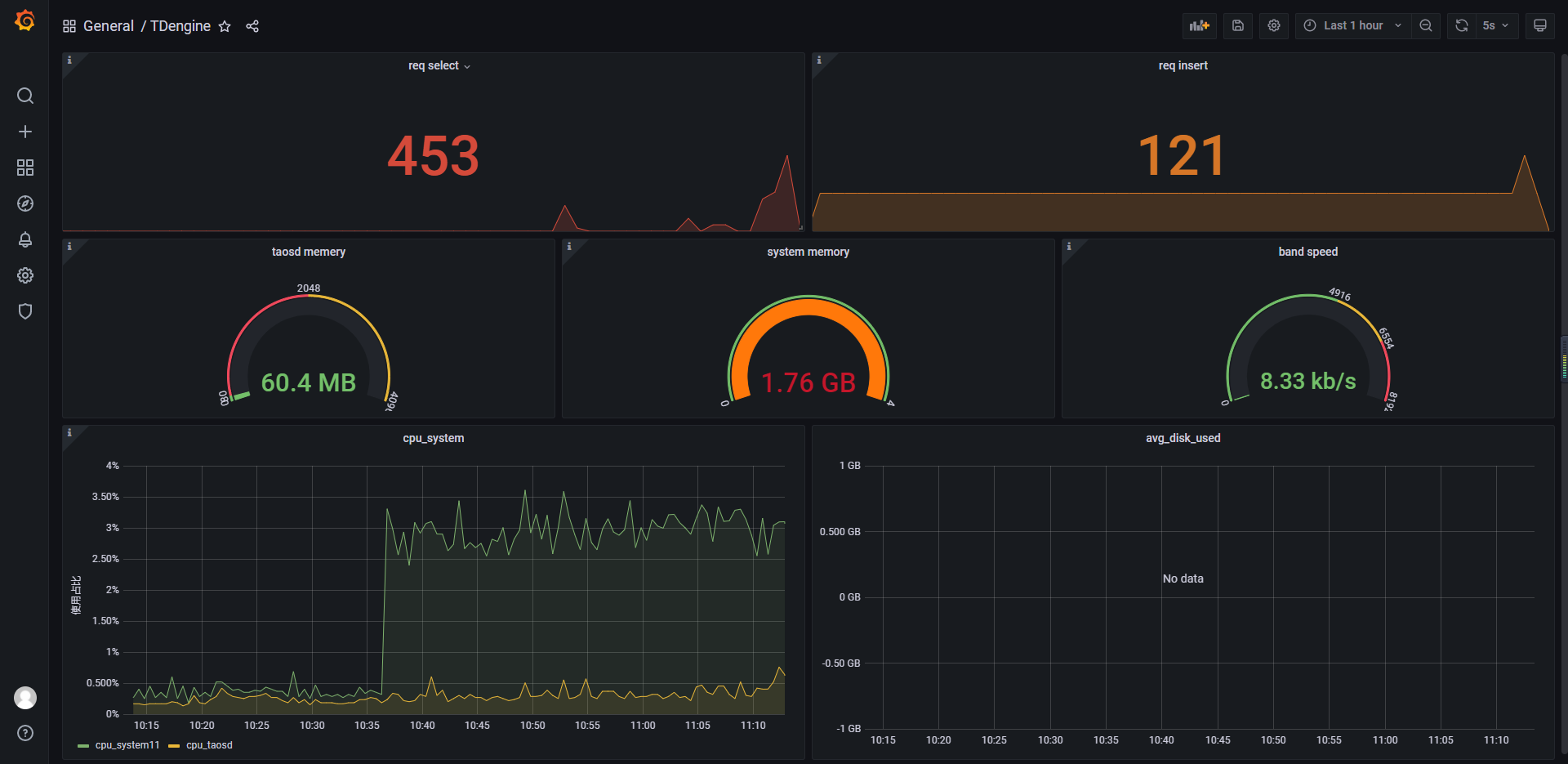Screen dimensions: 1568x764
Task: Show info for taosd memery panel
Action: 69,246
